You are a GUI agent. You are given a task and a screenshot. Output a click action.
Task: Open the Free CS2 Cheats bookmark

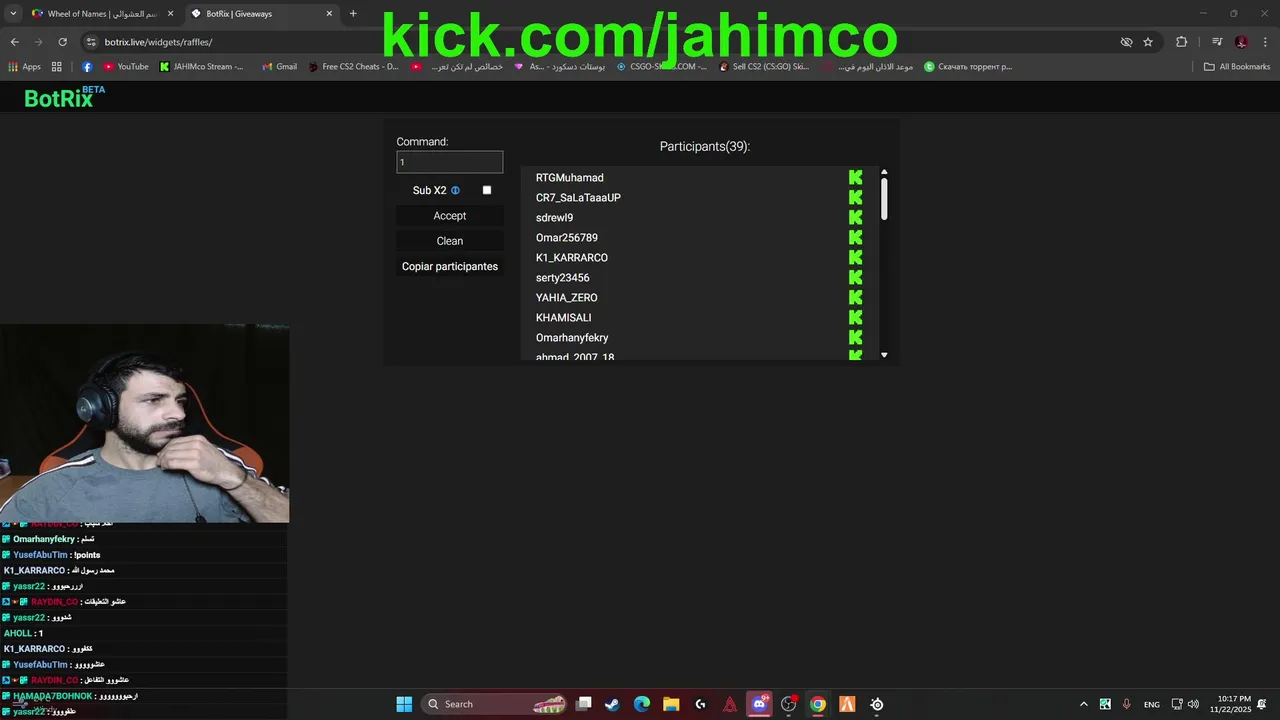[x=353, y=67]
